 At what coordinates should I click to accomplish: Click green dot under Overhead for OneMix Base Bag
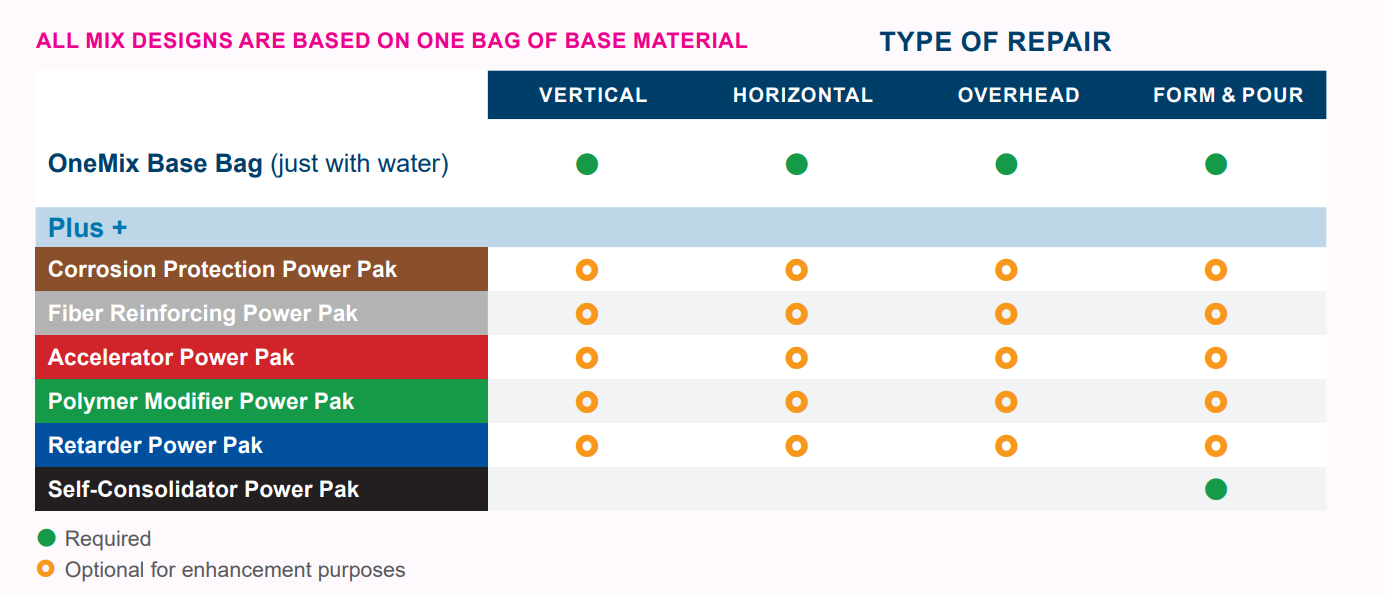1006,164
